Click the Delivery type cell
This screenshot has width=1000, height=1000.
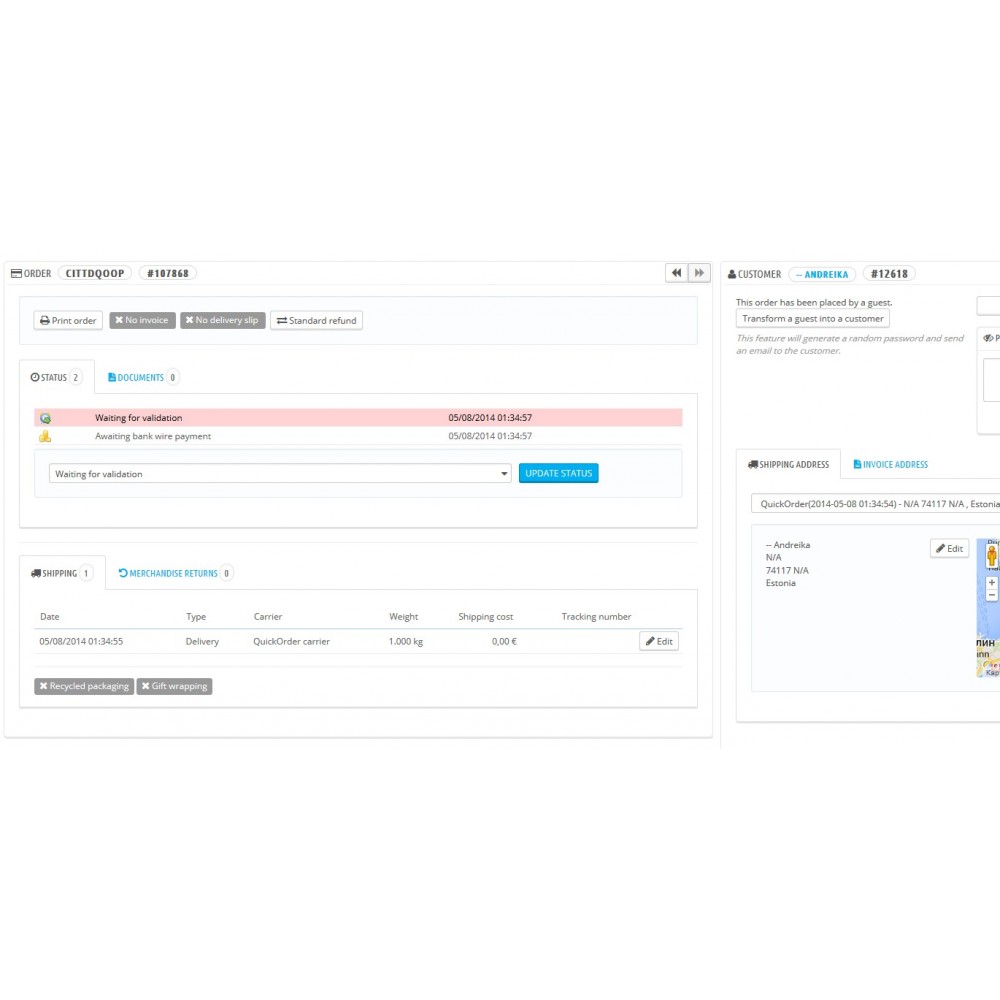tap(202, 642)
